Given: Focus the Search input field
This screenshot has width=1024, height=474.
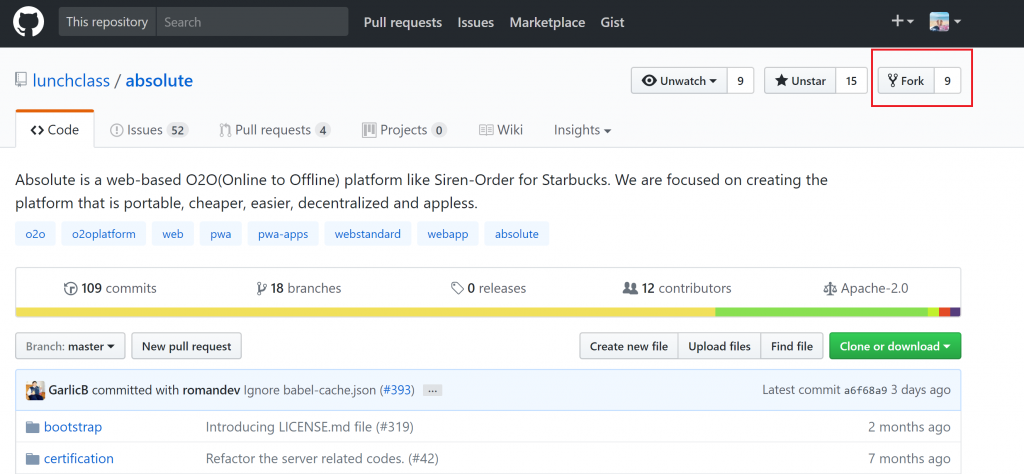Looking at the screenshot, I should (x=252, y=22).
